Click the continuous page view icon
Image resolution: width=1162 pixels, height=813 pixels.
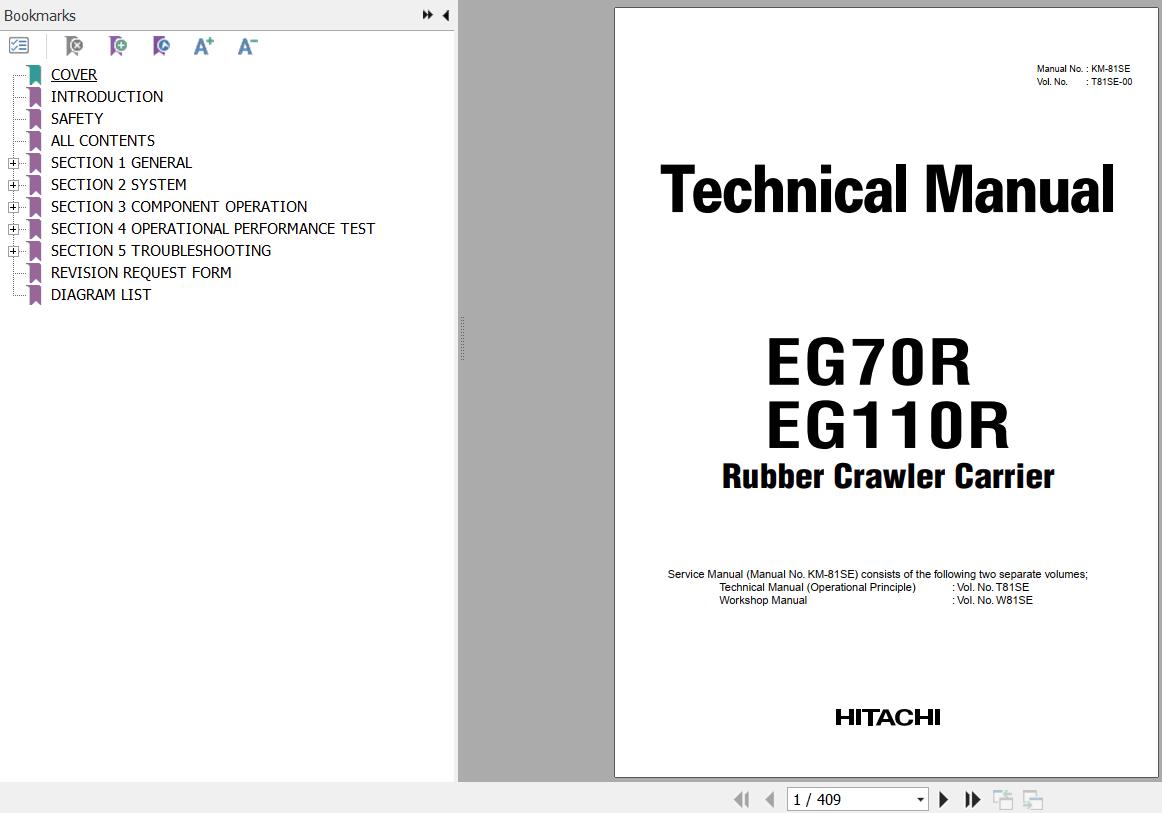coord(1032,800)
